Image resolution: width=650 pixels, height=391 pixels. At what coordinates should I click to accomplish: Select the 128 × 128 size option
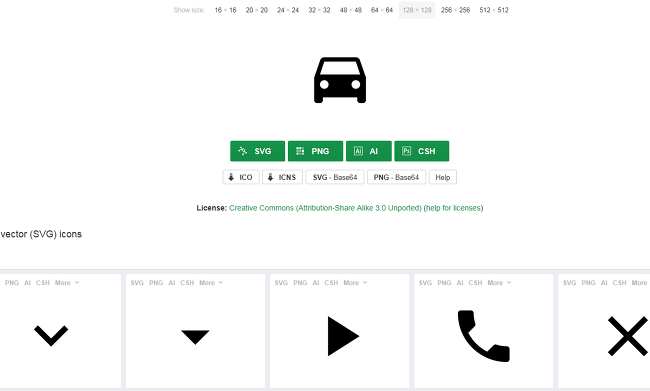417,10
